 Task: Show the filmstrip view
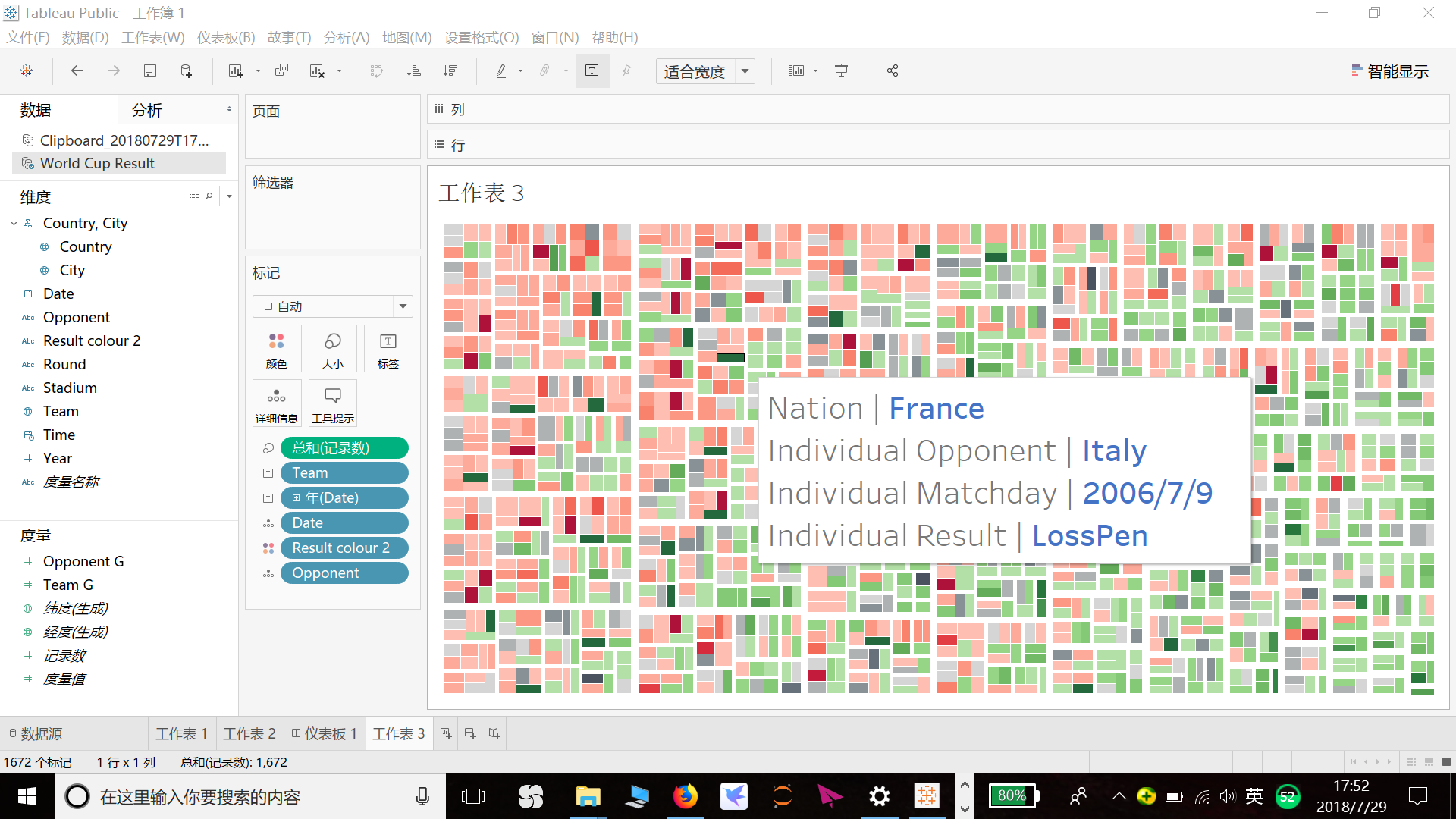pyautogui.click(x=1429, y=762)
